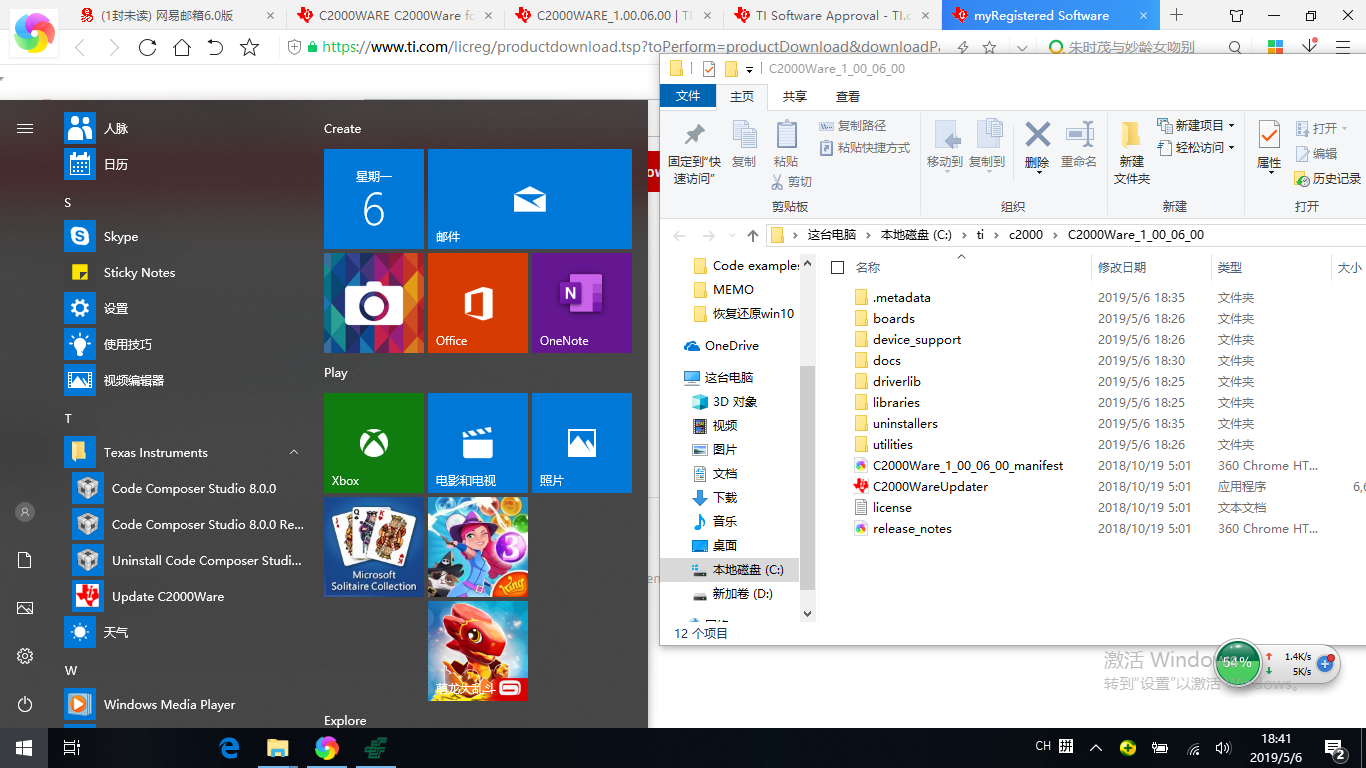Show hidden tray icons chevron
The width and height of the screenshot is (1366, 768).
[x=1096, y=747]
